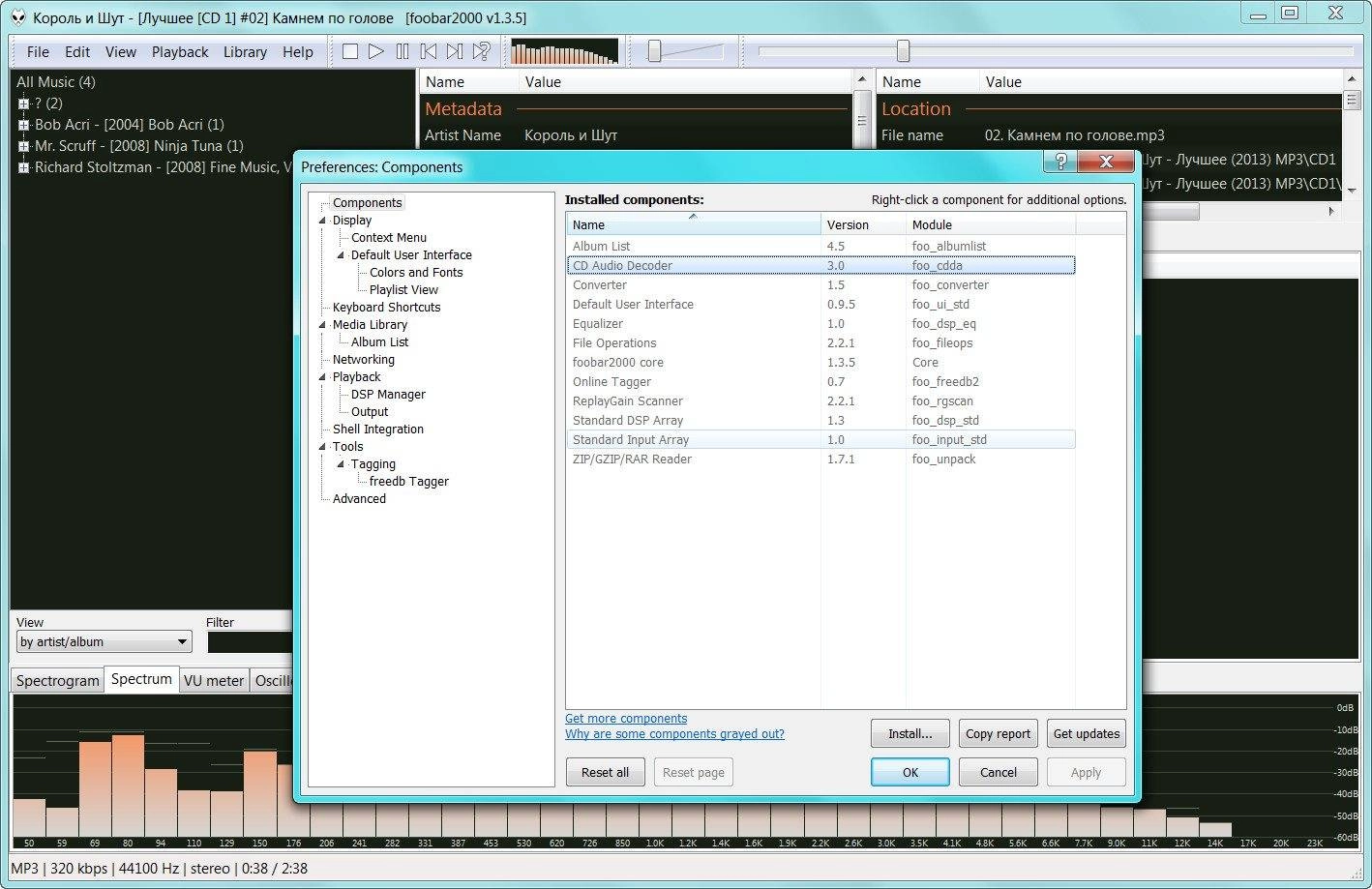Click the Copy report button

click(x=999, y=733)
